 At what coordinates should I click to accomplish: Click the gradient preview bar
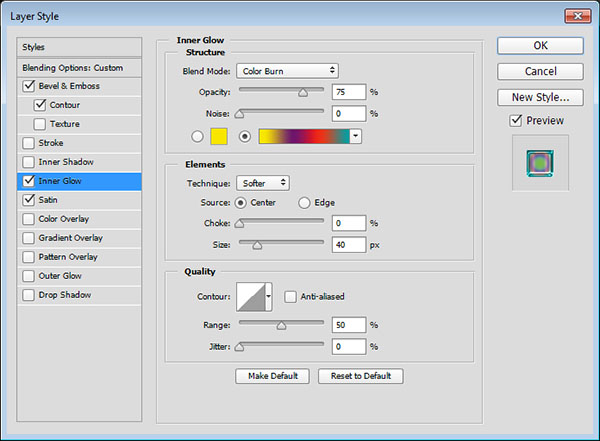coord(303,136)
